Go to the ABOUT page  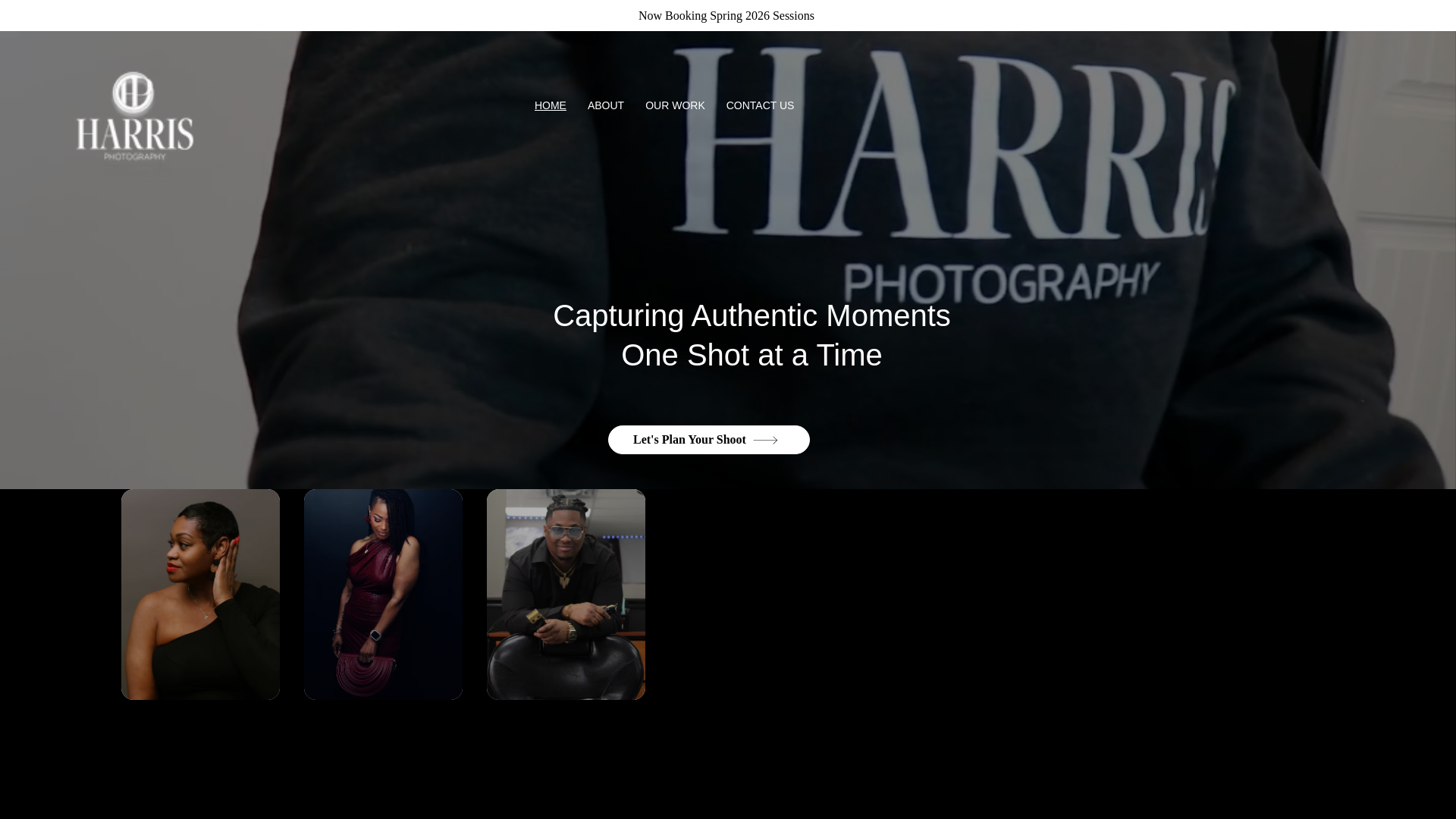tap(605, 105)
